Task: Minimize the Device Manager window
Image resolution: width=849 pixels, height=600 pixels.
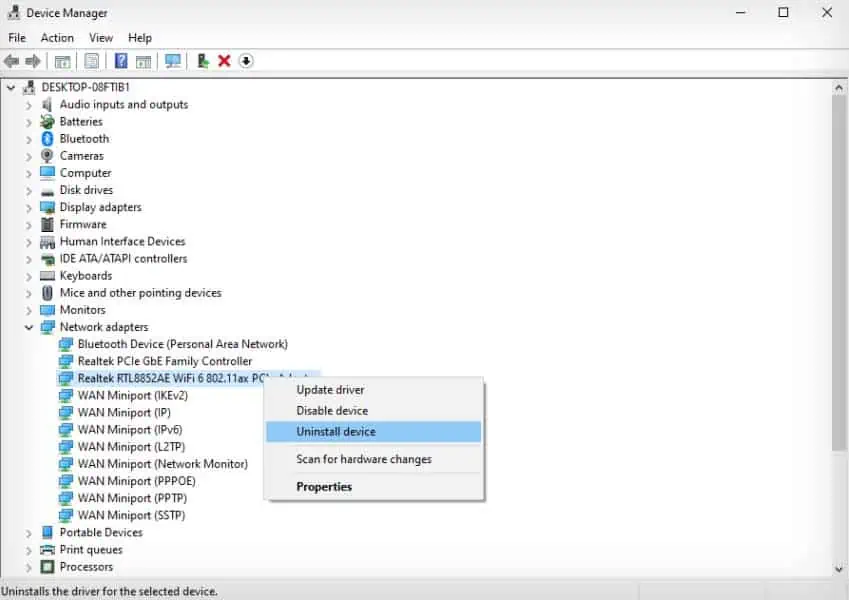Action: tap(741, 12)
